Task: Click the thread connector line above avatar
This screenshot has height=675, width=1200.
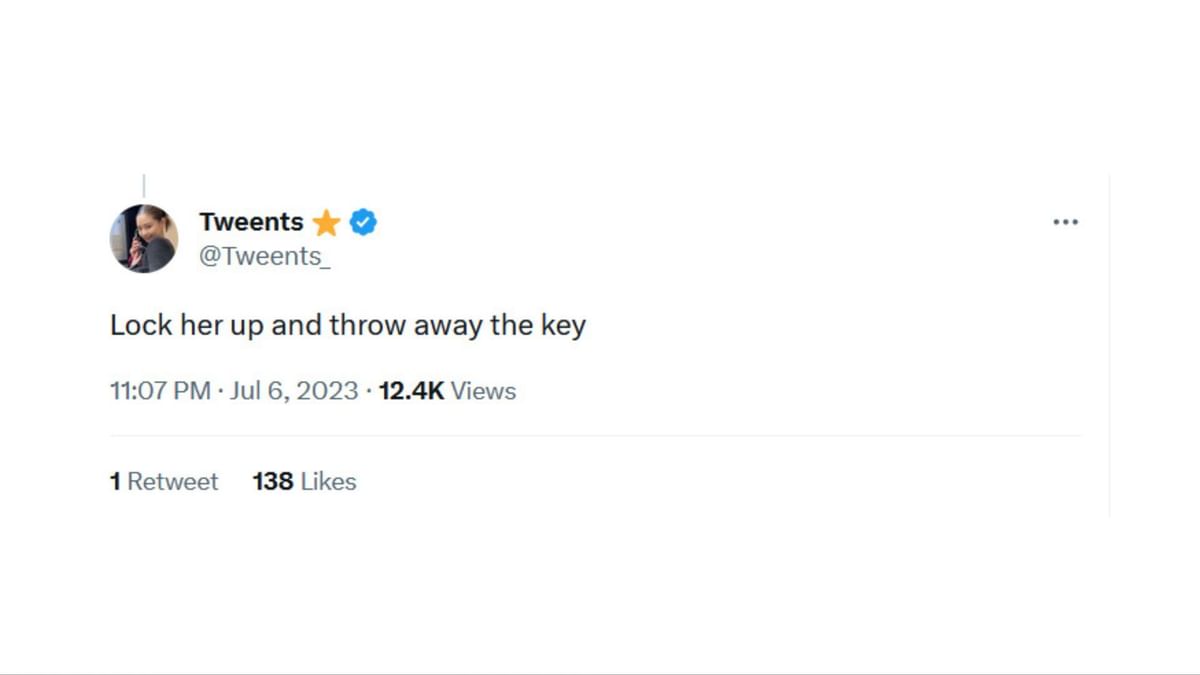Action: (x=144, y=186)
